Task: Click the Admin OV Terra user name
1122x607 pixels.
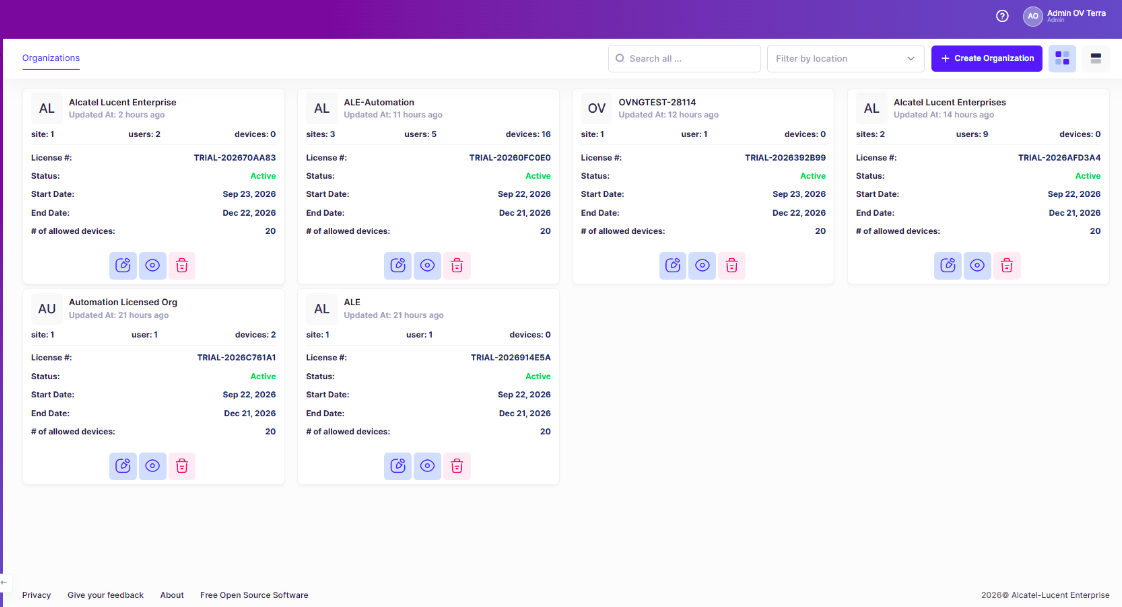Action: coord(1076,13)
